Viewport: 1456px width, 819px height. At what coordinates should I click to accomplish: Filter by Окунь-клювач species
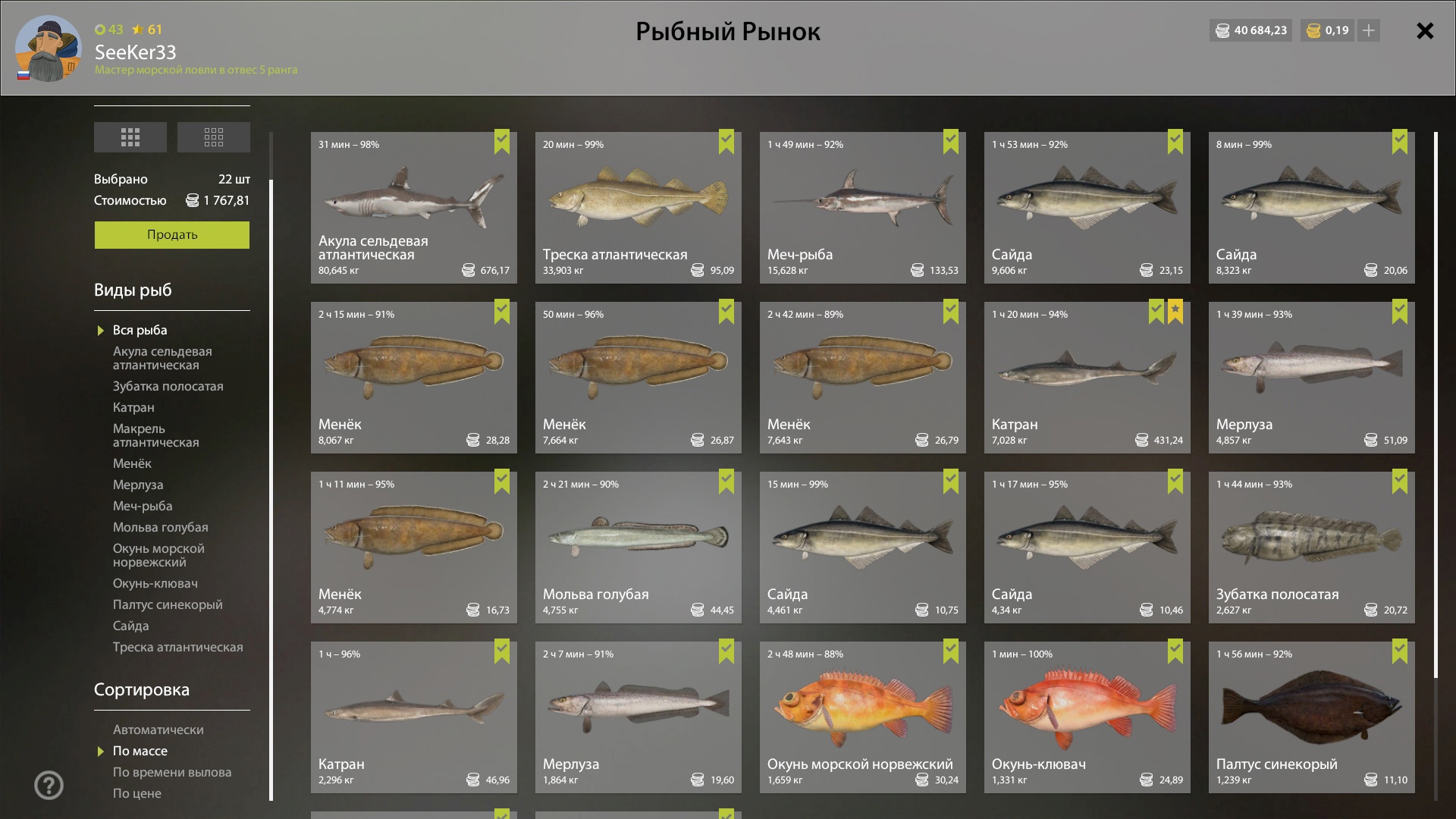155,583
